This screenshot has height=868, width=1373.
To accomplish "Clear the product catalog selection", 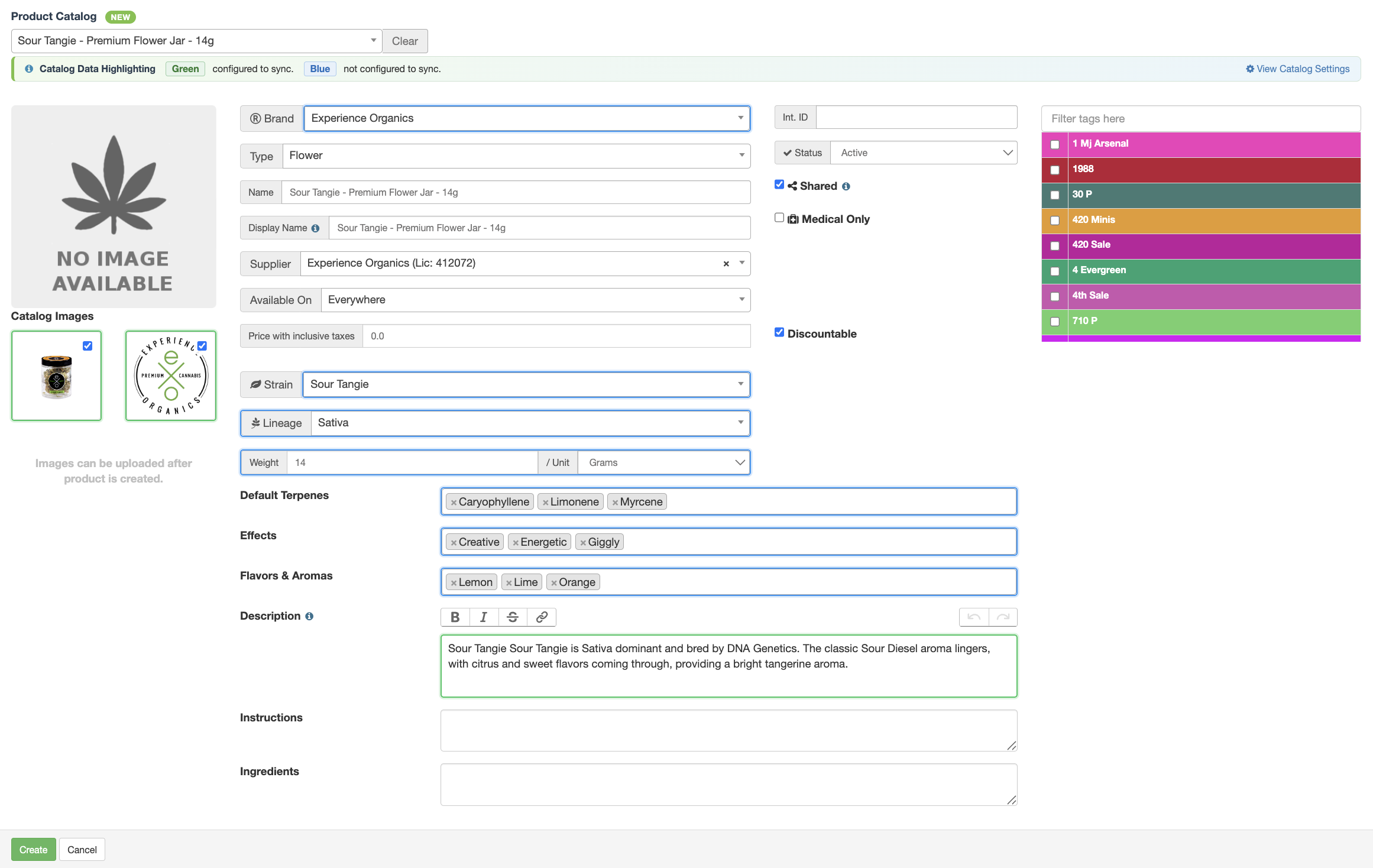I will (x=405, y=41).
